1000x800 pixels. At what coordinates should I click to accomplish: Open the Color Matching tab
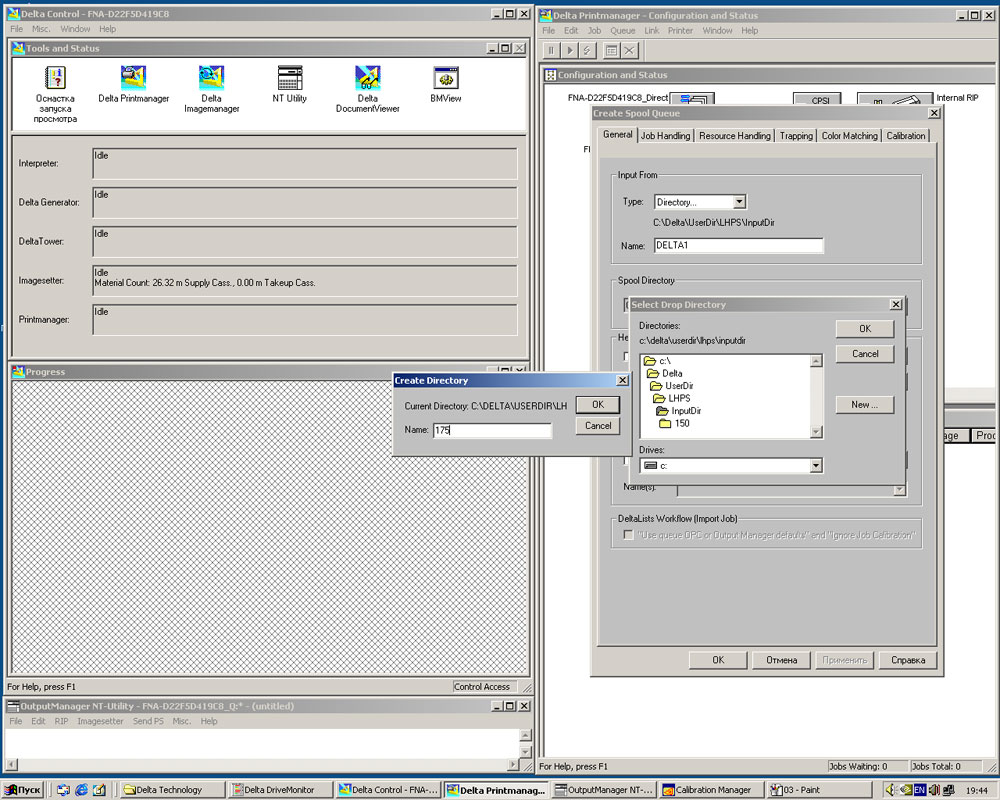(x=849, y=136)
